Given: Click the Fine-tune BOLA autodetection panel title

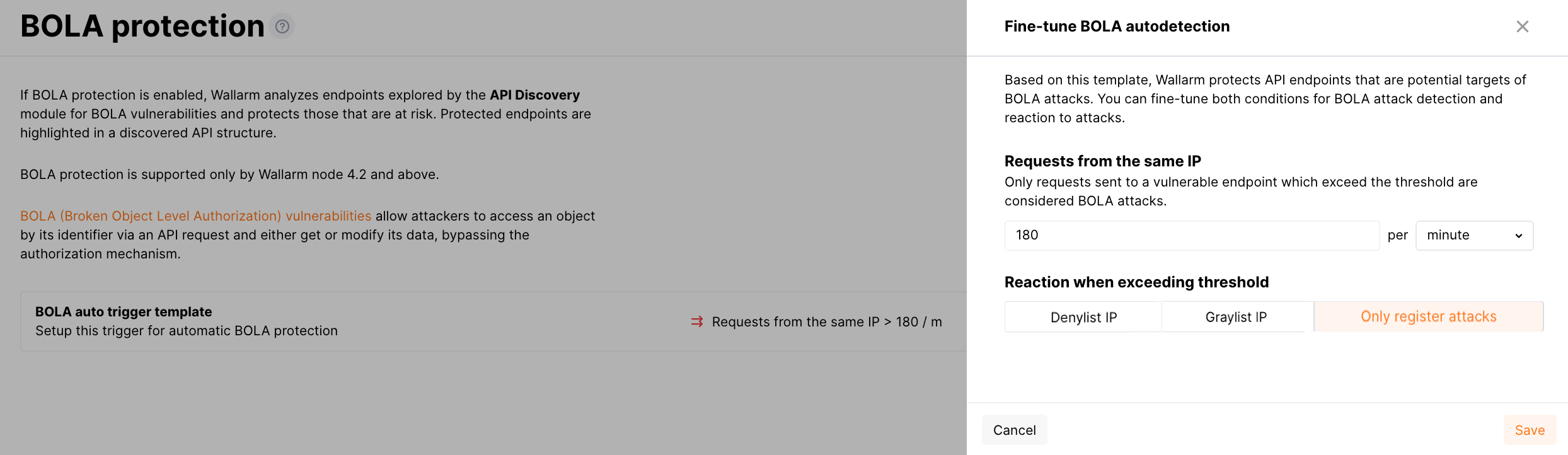Looking at the screenshot, I should click(1117, 26).
